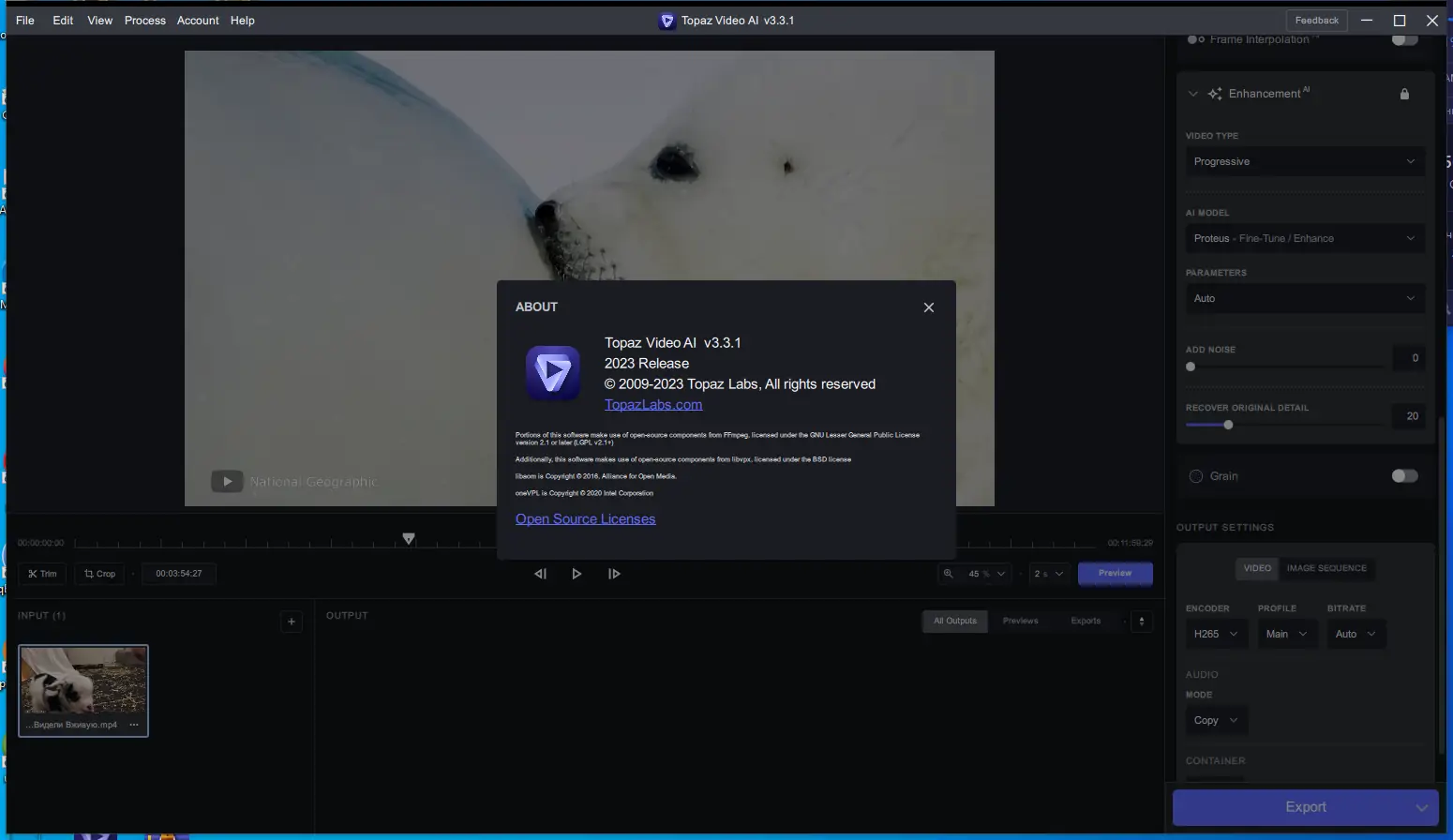Toggle the Frame Interpolation switch
Screen dimensions: 1453x840
coord(1405,39)
